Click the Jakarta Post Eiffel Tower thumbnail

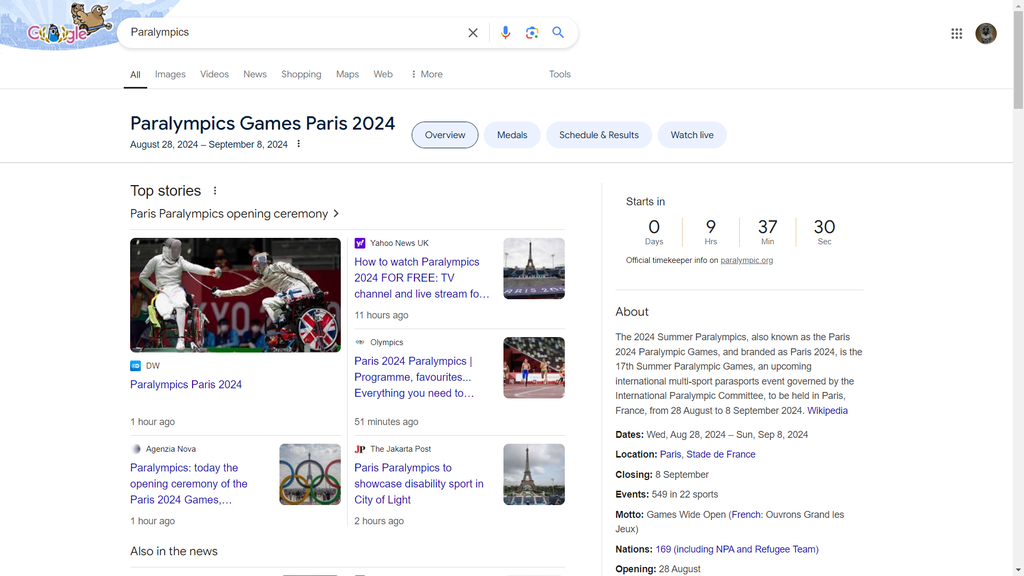[534, 474]
